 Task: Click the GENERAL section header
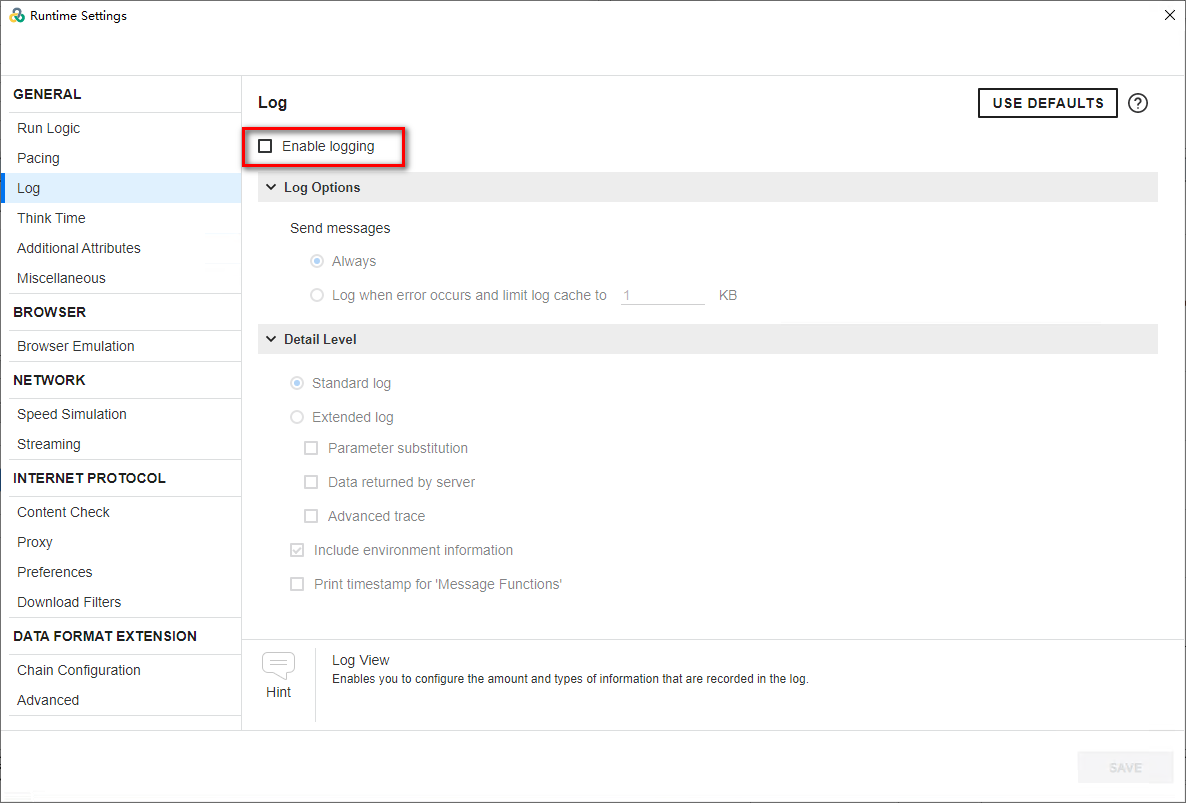tap(47, 95)
